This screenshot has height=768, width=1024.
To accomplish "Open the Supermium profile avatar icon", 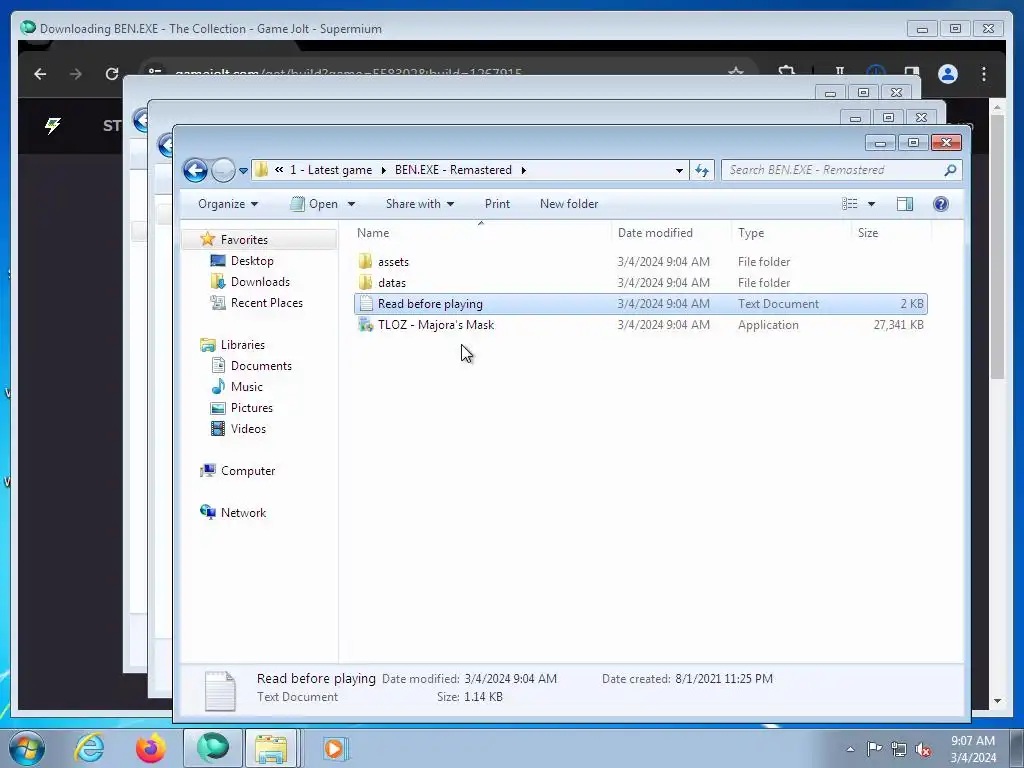I will pos(948,74).
